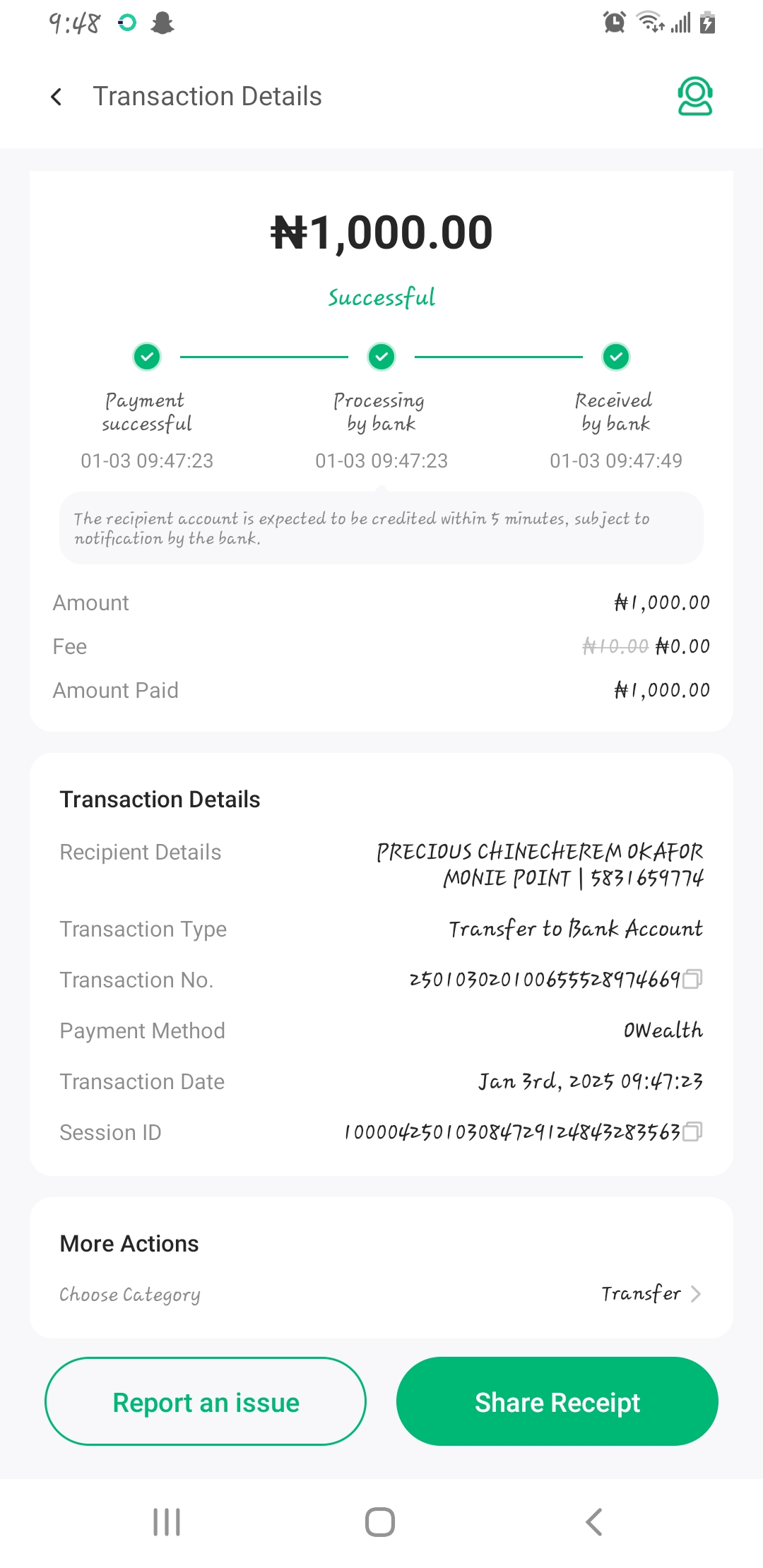Select the Transfer category value

click(641, 1293)
